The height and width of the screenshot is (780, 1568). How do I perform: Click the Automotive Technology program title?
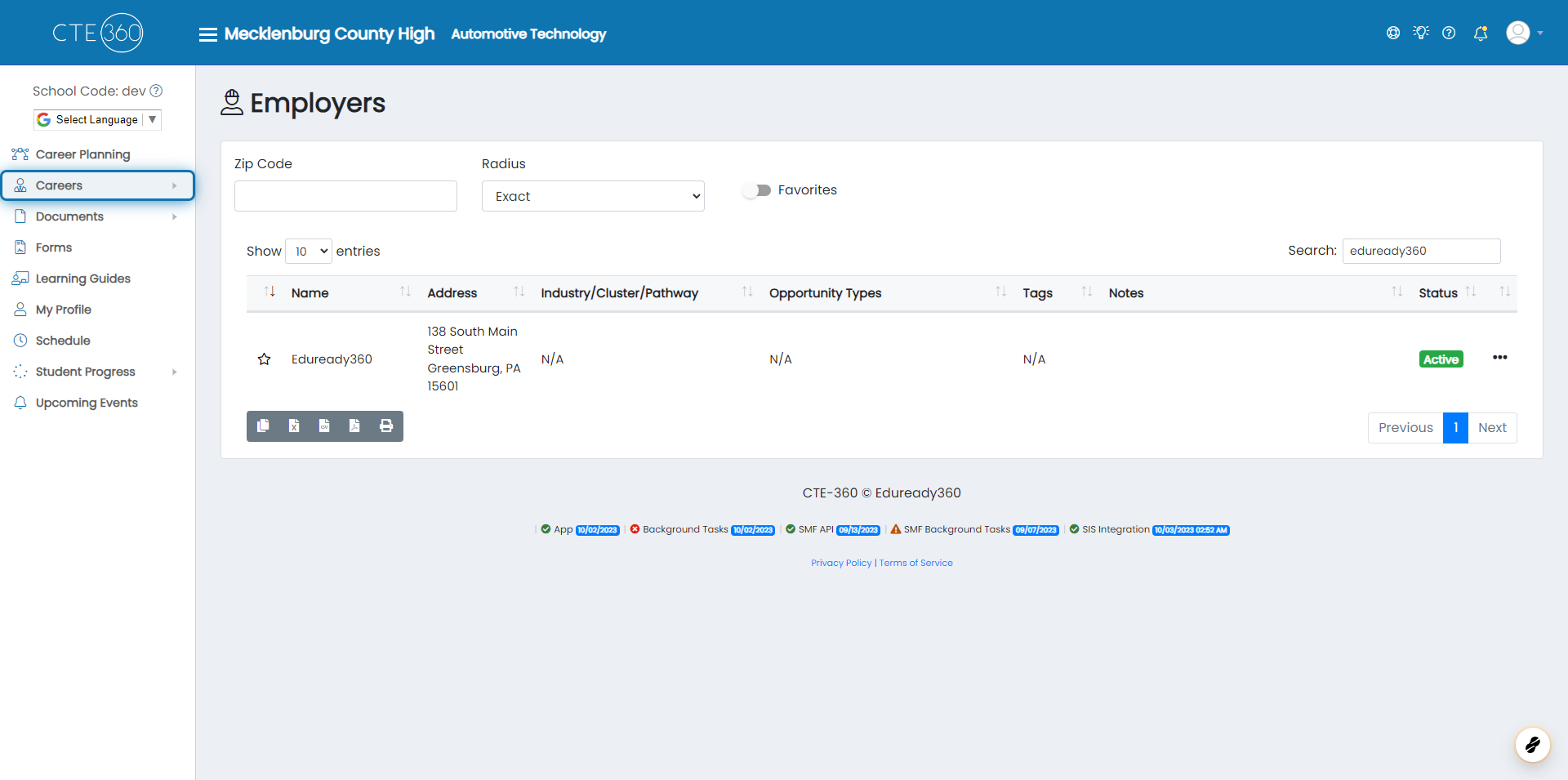(528, 34)
